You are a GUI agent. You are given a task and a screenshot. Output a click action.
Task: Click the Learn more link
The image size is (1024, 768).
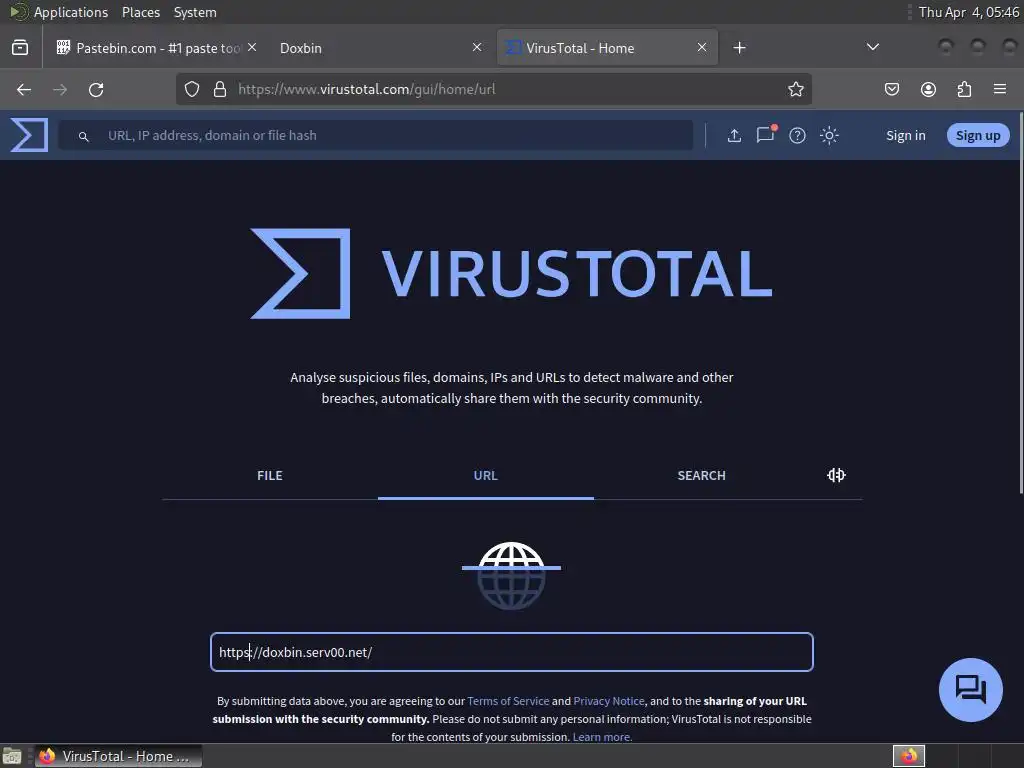(x=602, y=737)
